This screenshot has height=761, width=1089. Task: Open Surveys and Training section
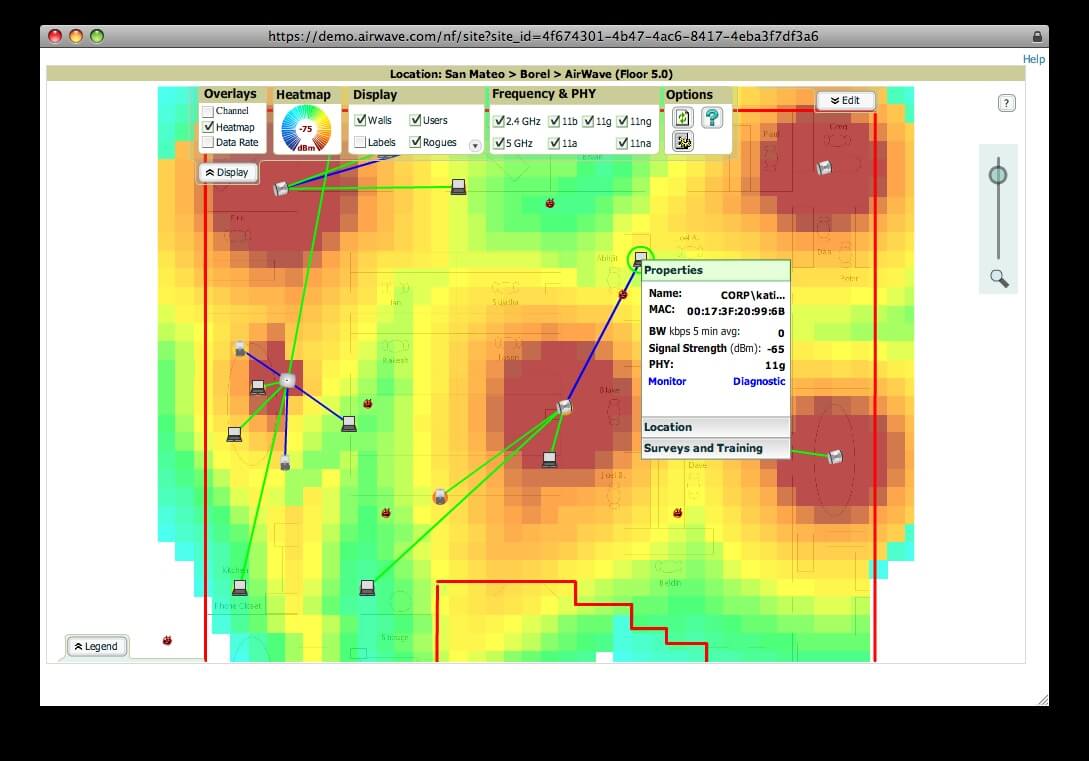point(715,448)
